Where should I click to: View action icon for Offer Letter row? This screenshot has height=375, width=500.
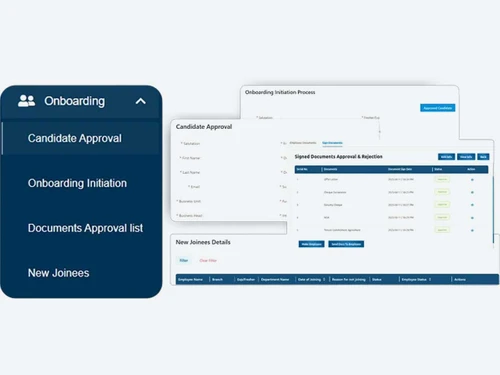coord(472,180)
